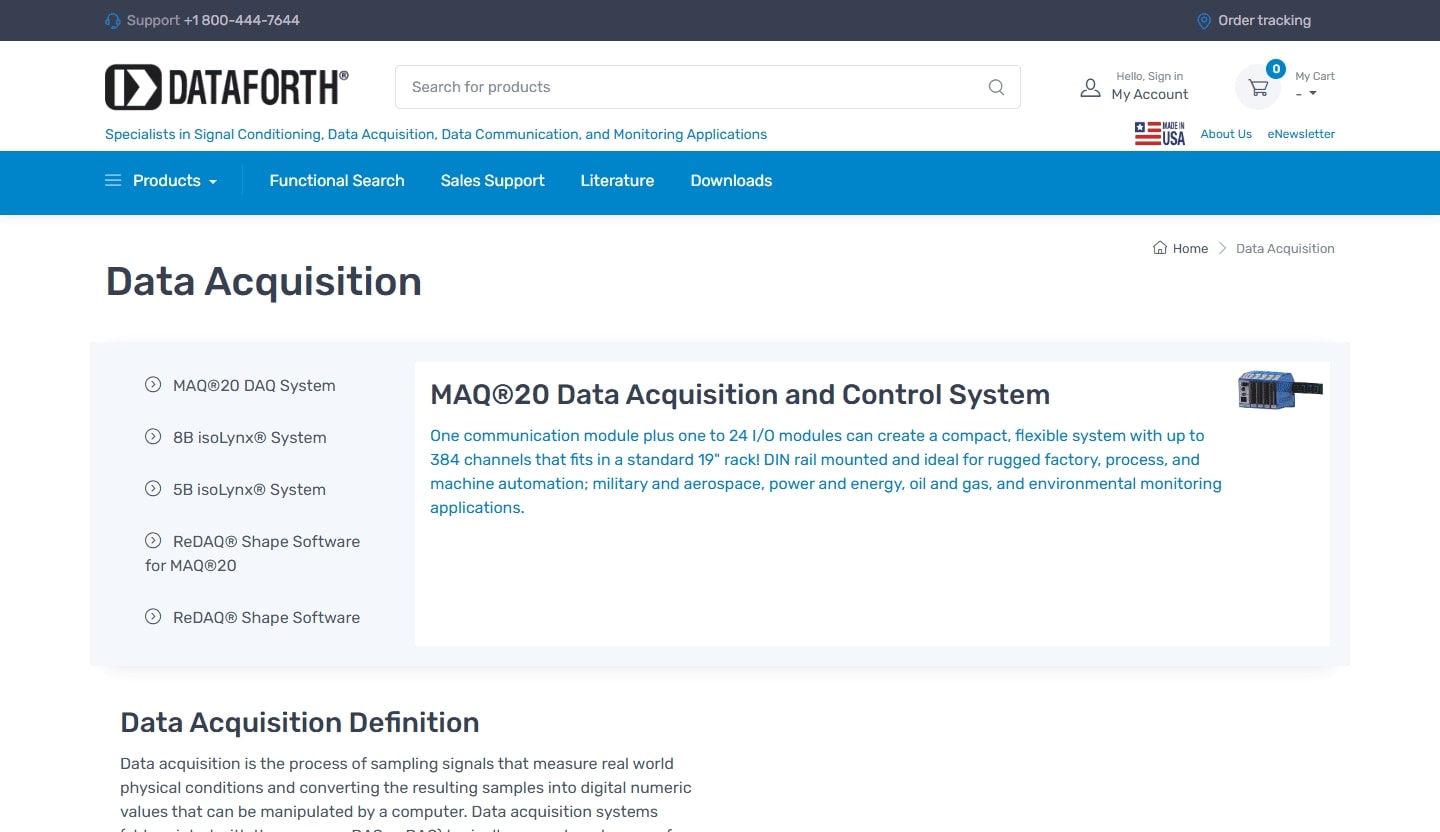Click the Search for products field

click(x=708, y=87)
